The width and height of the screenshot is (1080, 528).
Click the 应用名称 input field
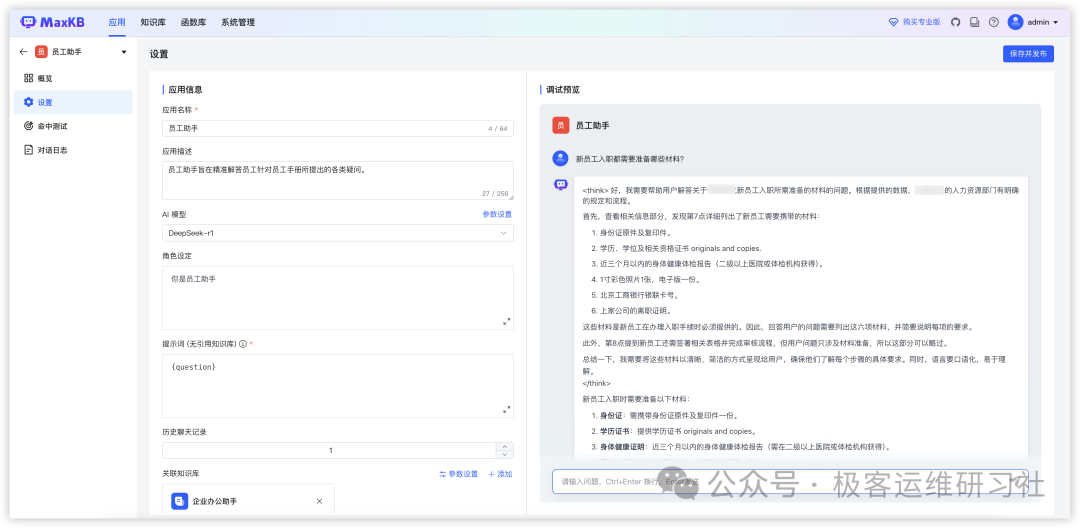coord(338,128)
